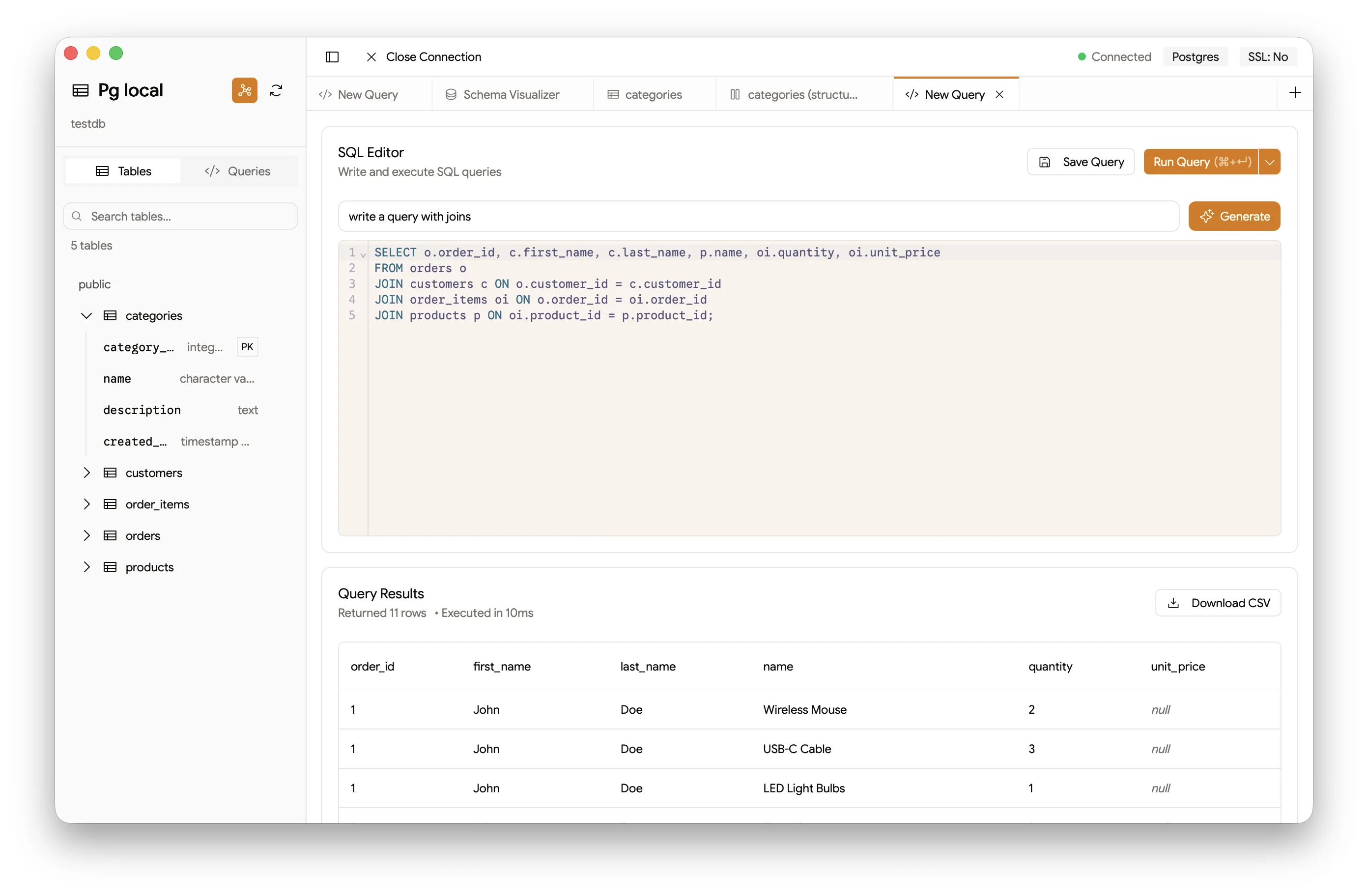Expand the order_items table

(x=86, y=504)
